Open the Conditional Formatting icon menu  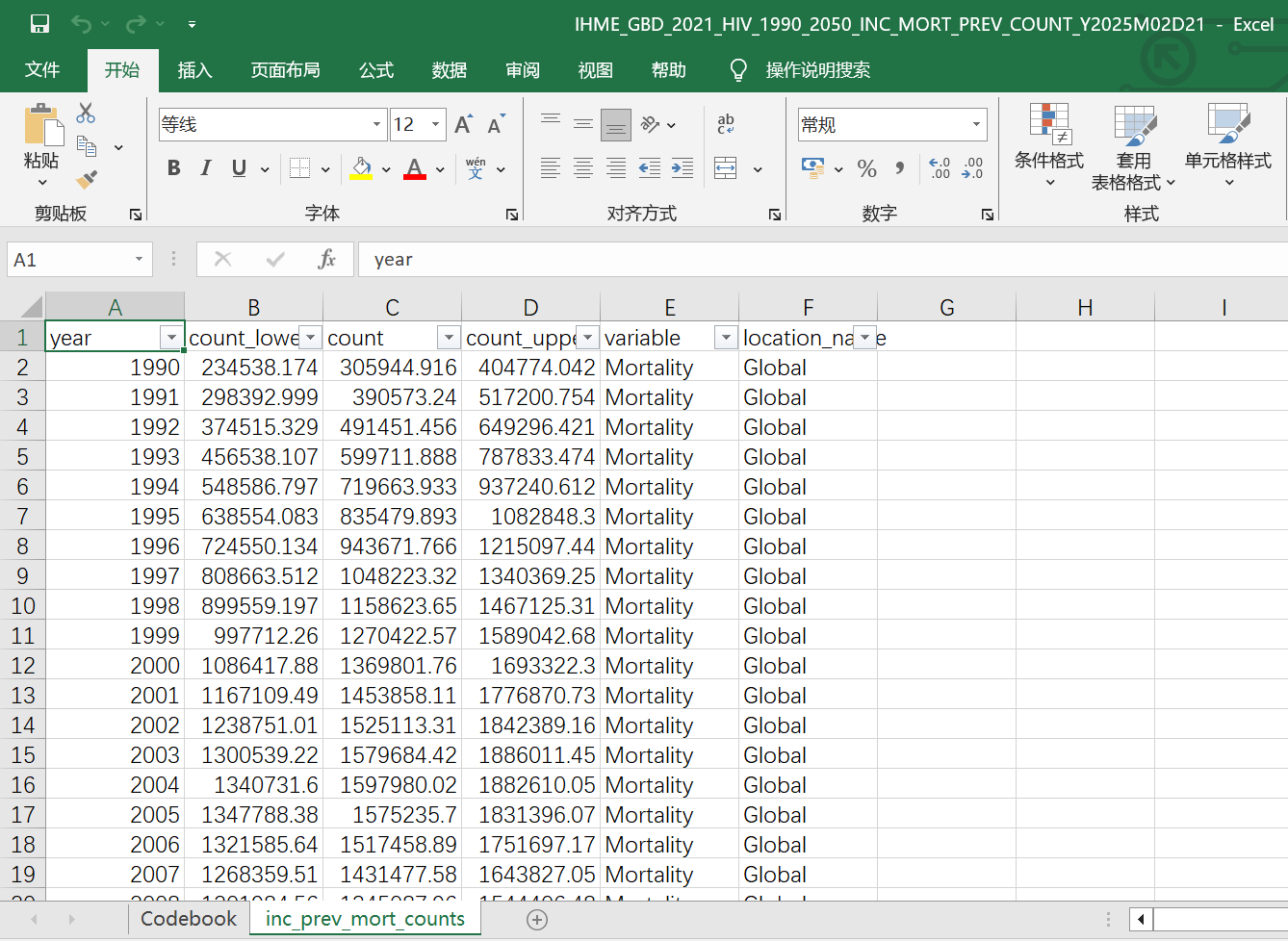pos(1048,144)
